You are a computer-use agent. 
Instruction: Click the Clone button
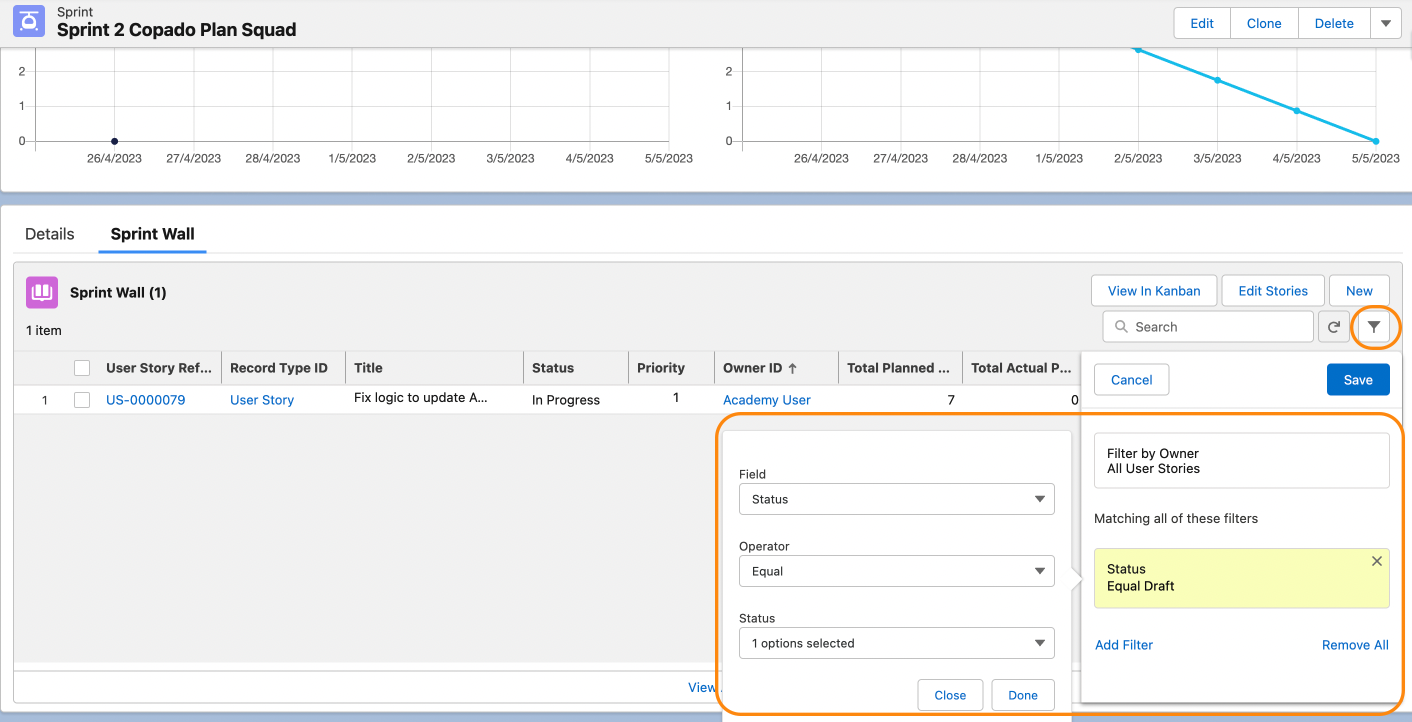(1264, 23)
